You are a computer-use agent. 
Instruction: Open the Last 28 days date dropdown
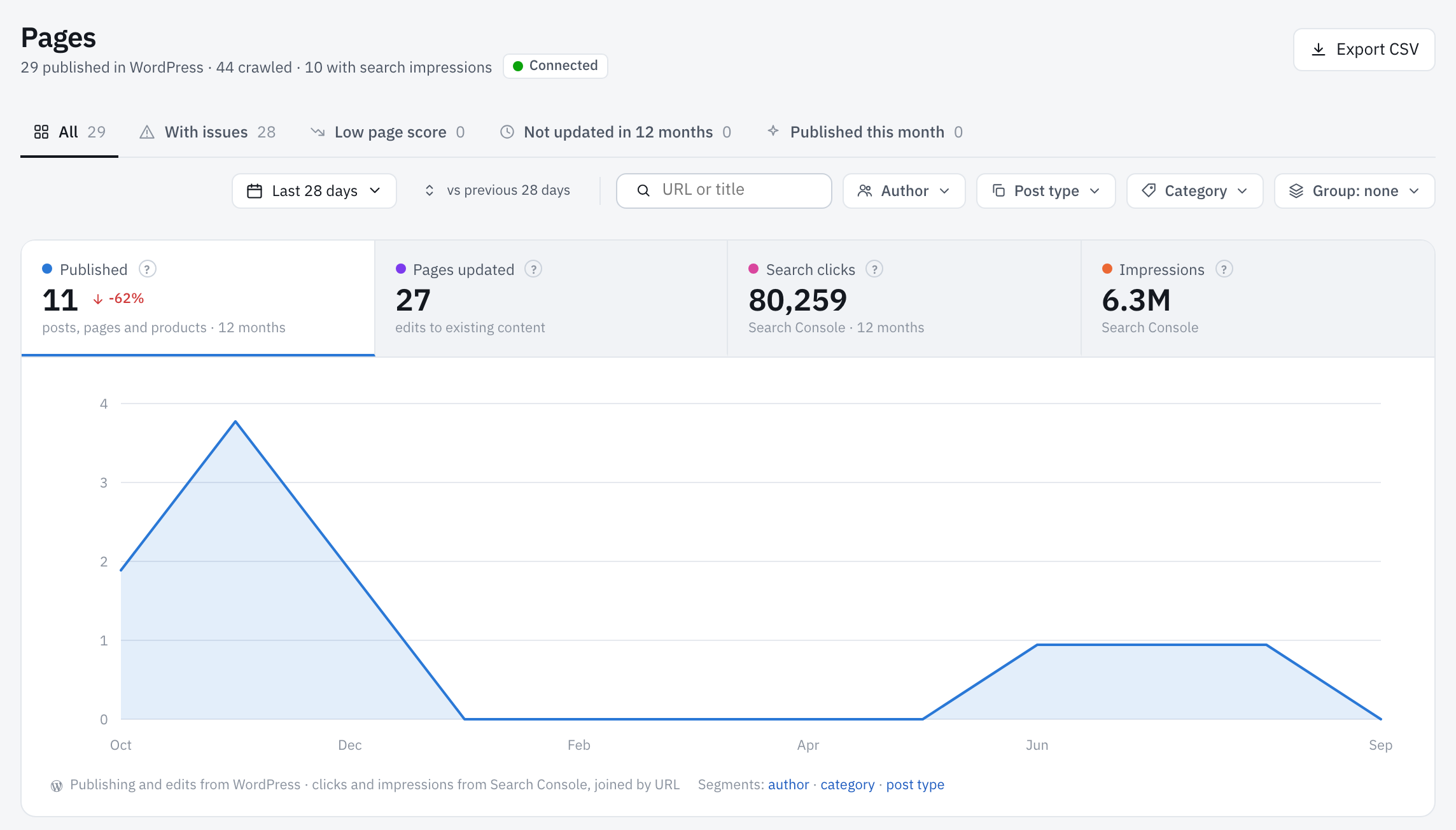314,191
